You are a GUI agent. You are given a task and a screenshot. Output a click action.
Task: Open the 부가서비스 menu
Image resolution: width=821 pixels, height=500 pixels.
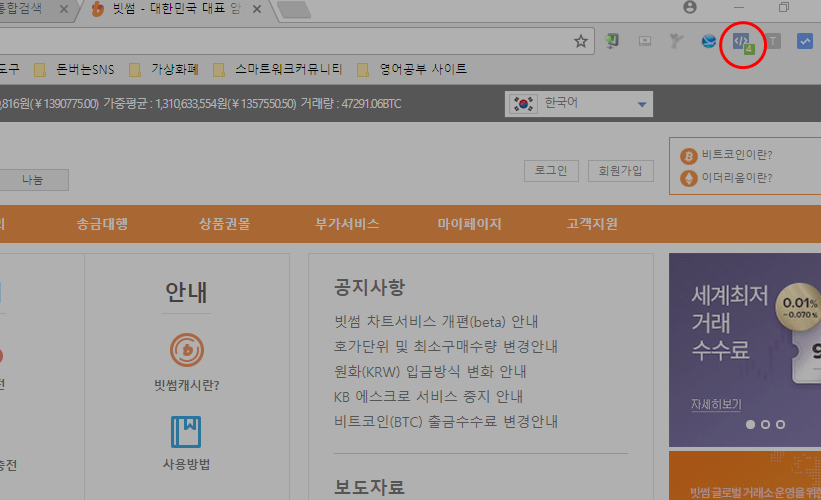[x=347, y=224]
